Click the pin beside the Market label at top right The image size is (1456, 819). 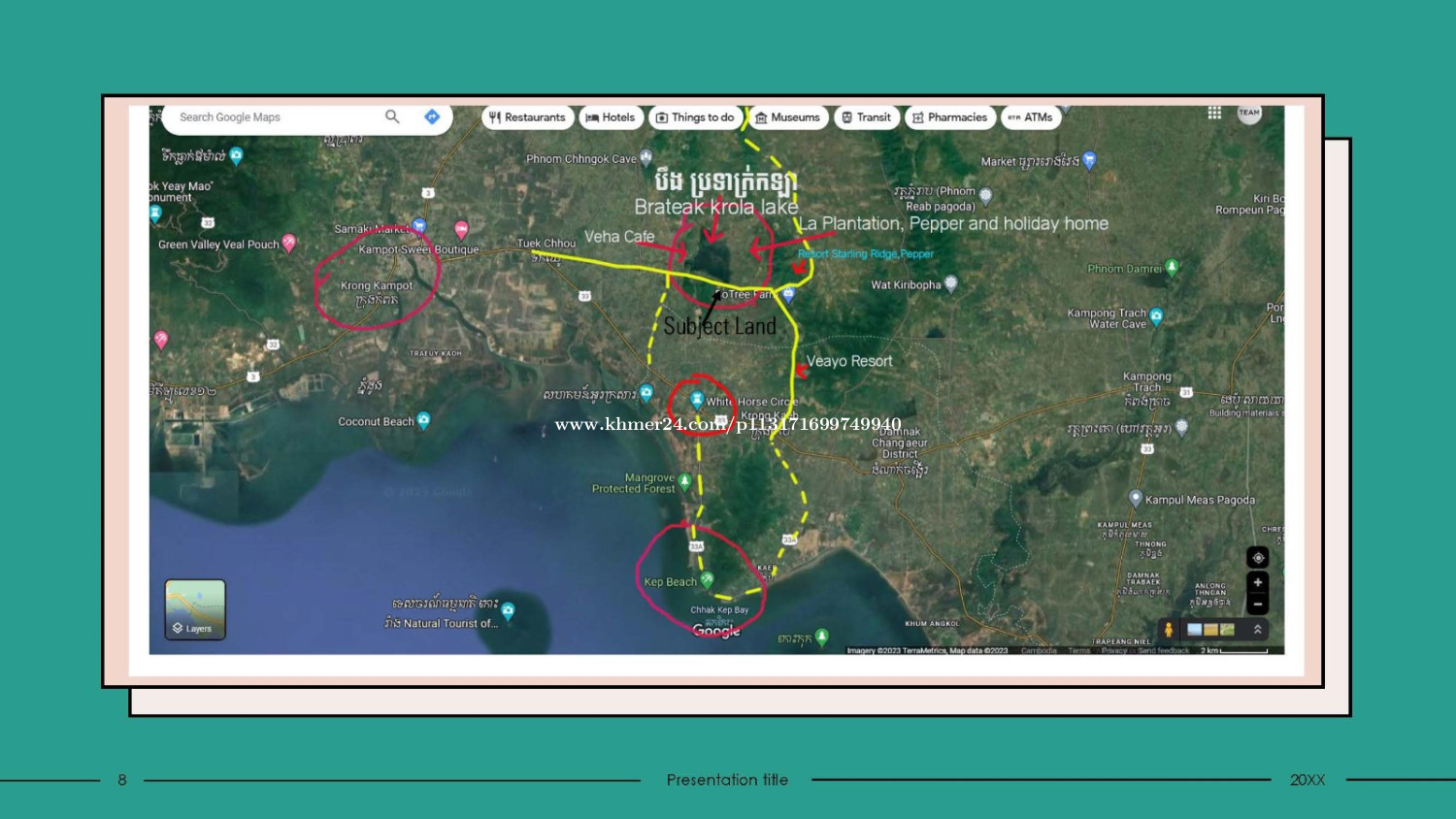(1089, 160)
